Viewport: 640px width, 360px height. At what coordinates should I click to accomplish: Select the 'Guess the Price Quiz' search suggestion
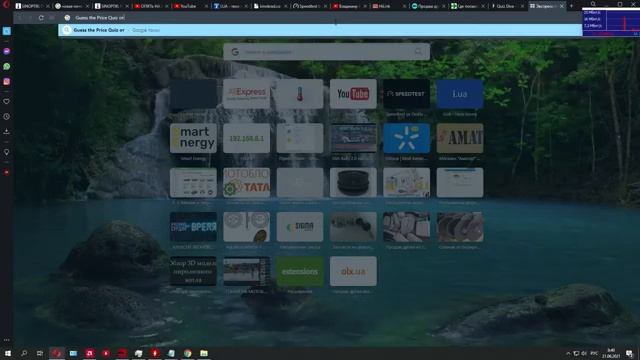(x=320, y=30)
